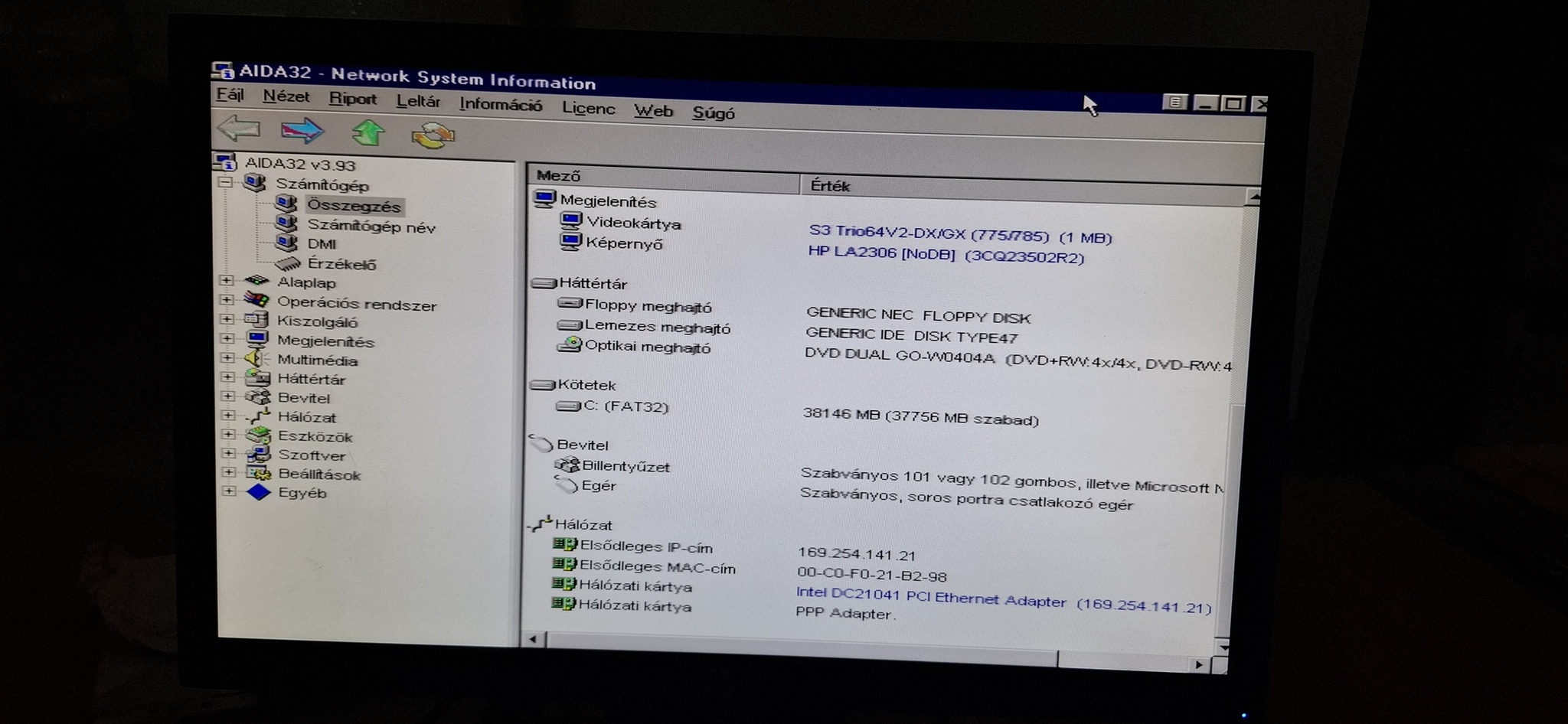Click the Videokártya monitor icon
This screenshot has height=724, width=1568.
tap(571, 221)
